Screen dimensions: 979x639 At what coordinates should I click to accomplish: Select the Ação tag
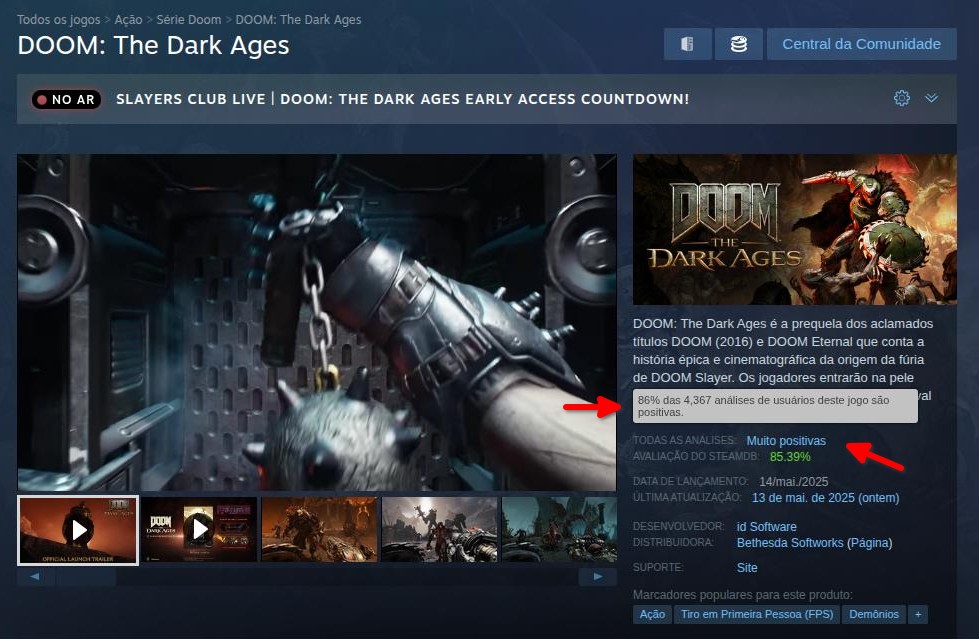652,614
